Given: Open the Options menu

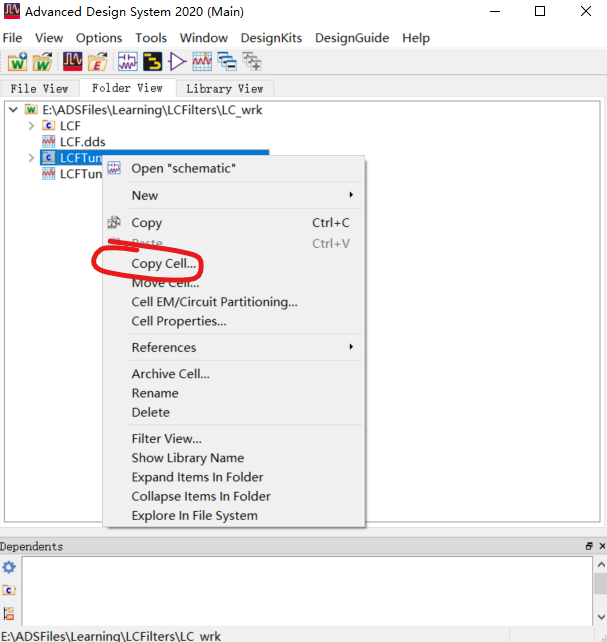Looking at the screenshot, I should click(99, 38).
